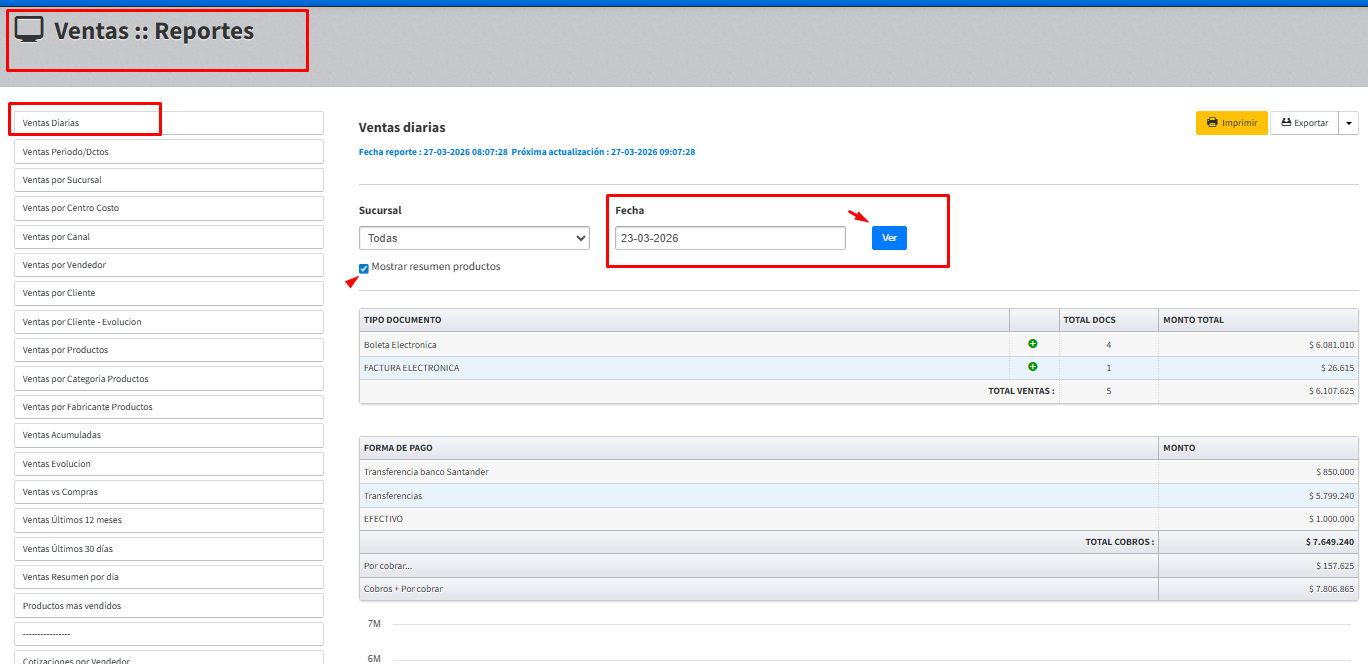The image size is (1368, 664).
Task: Click the Exportar button
Action: pos(1304,123)
